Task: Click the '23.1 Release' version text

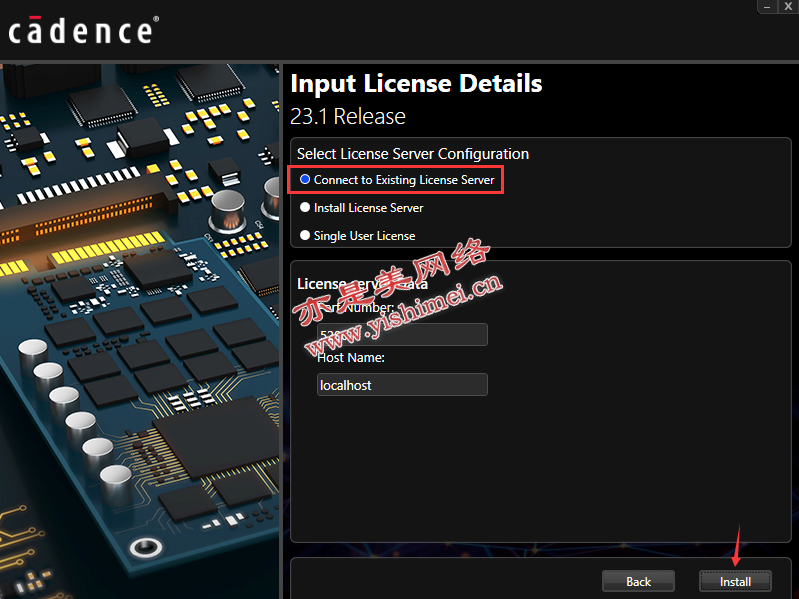Action: pyautogui.click(x=348, y=117)
